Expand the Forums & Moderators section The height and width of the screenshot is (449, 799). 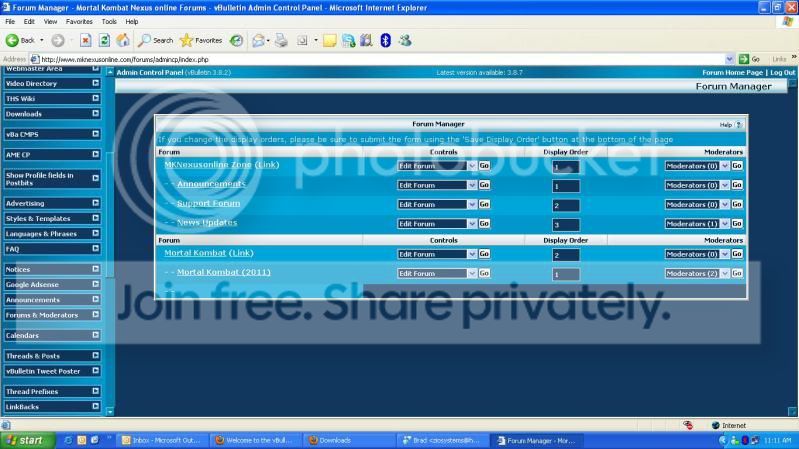95,315
